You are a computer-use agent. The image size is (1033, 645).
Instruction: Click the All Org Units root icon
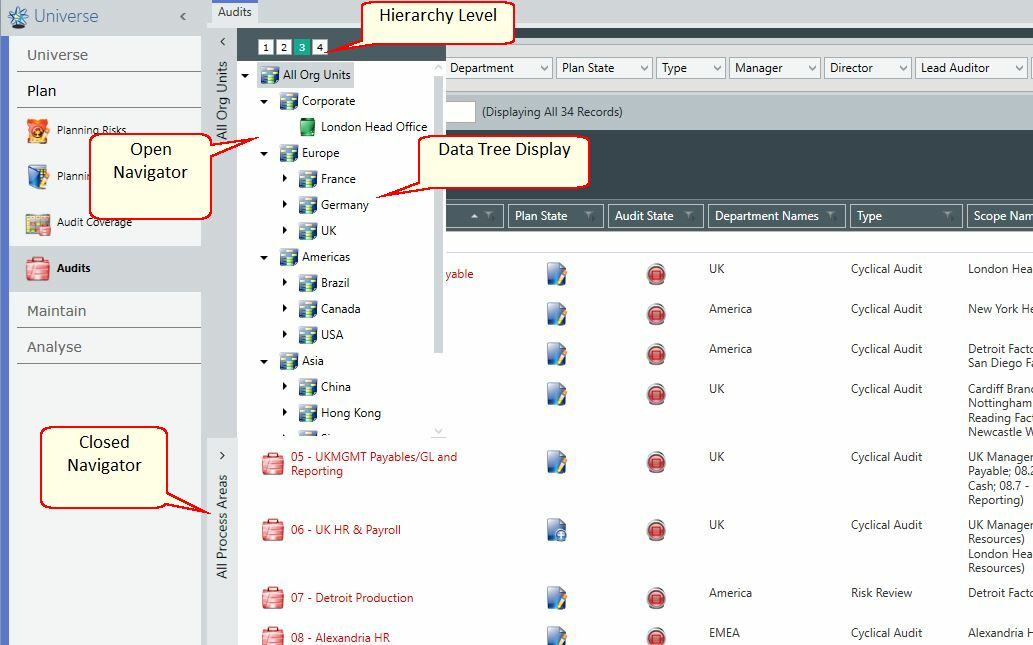[269, 75]
